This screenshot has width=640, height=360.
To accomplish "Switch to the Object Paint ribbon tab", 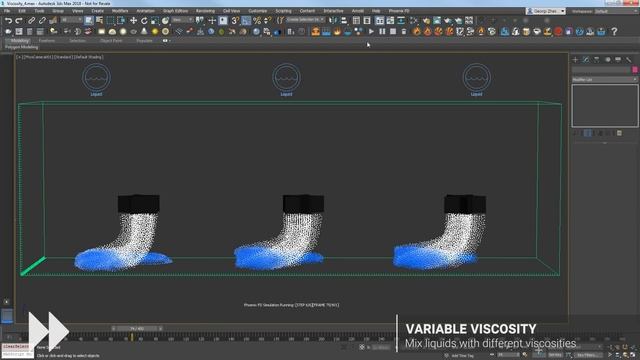I will click(x=111, y=41).
